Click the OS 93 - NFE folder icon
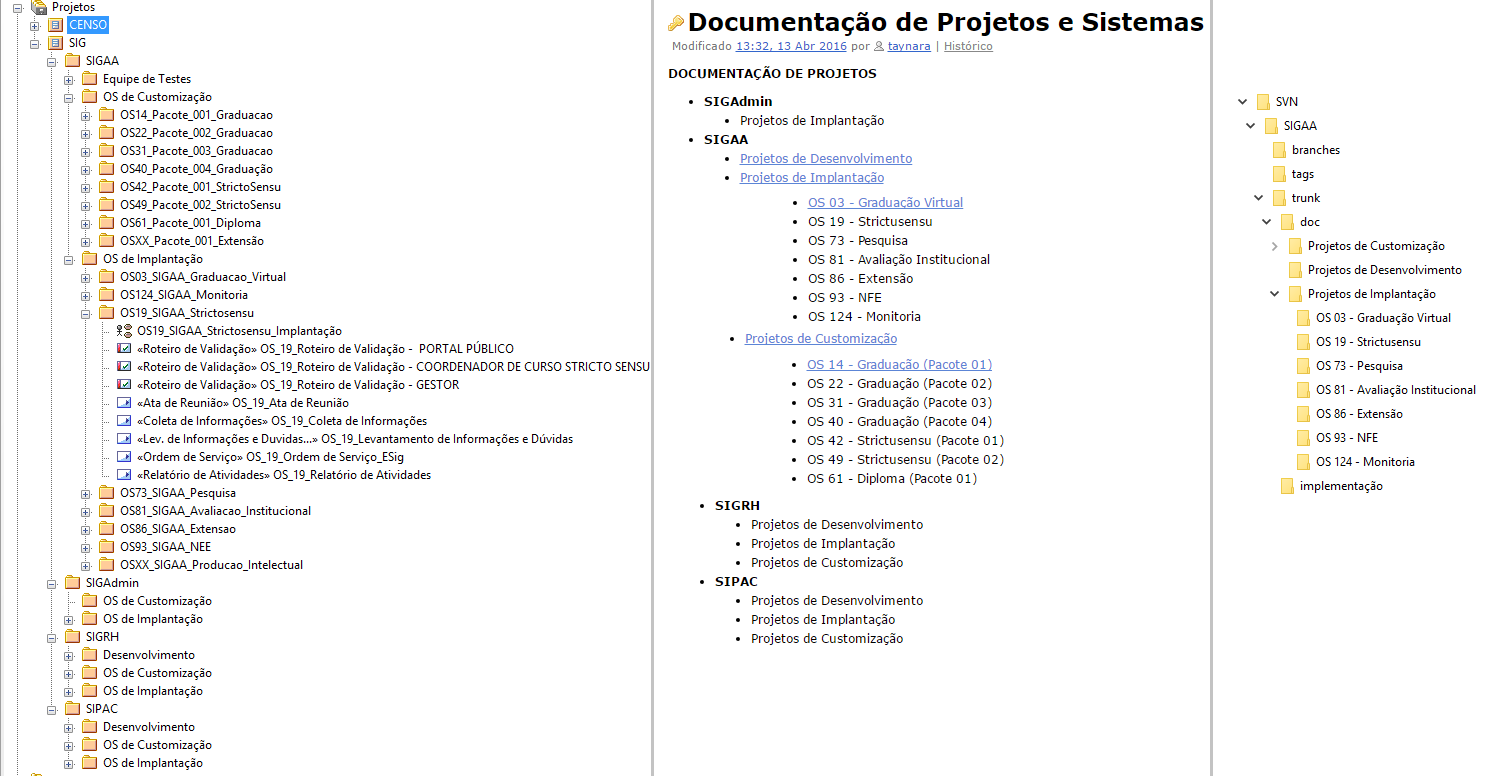This screenshot has height=776, width=1507. 1303,438
